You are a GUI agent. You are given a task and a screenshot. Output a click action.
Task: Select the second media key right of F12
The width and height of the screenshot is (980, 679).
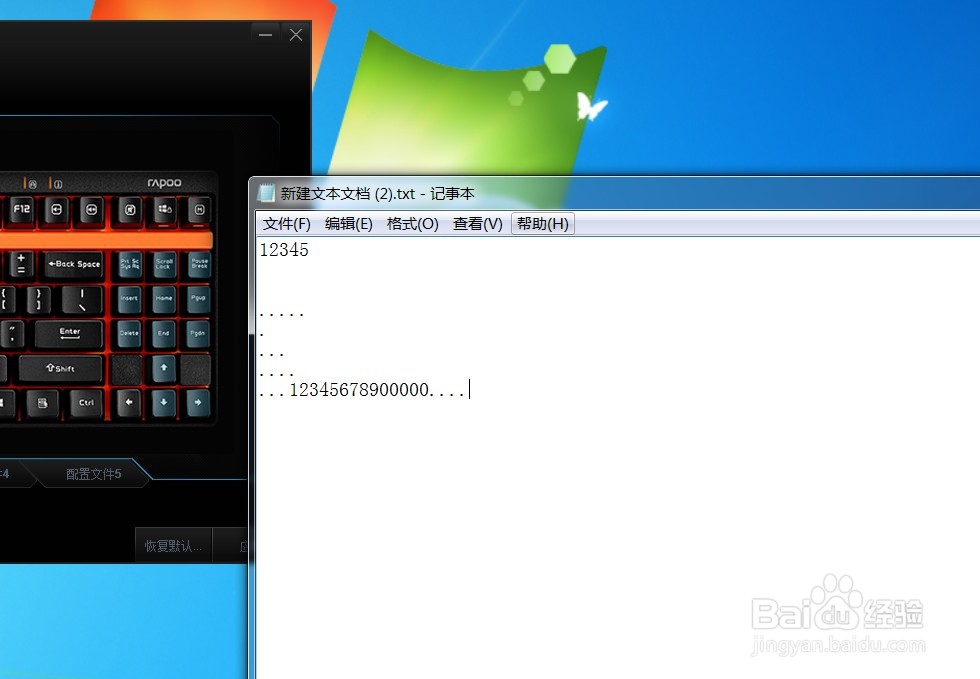91,210
